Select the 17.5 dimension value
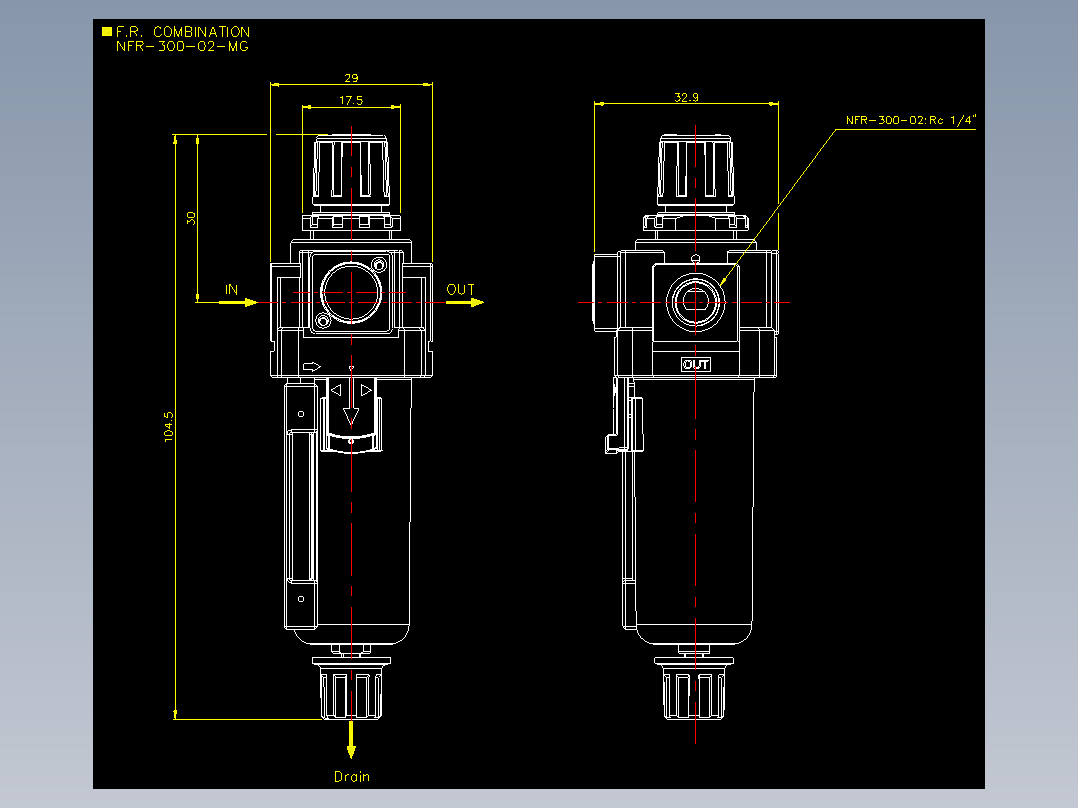 pyautogui.click(x=351, y=100)
